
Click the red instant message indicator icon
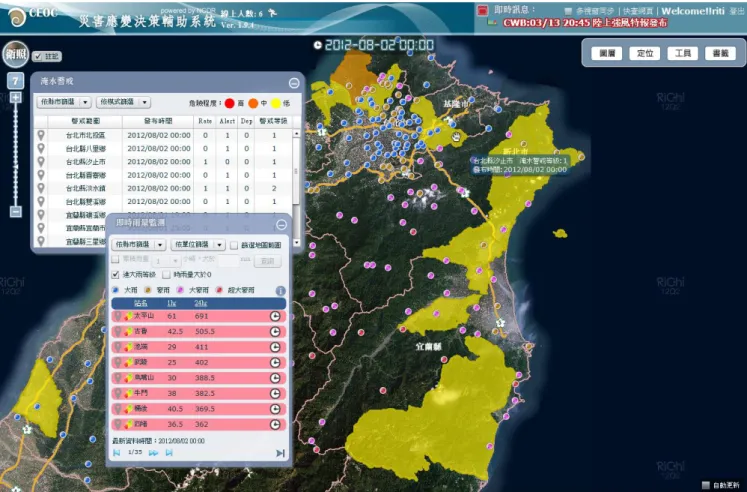(483, 10)
